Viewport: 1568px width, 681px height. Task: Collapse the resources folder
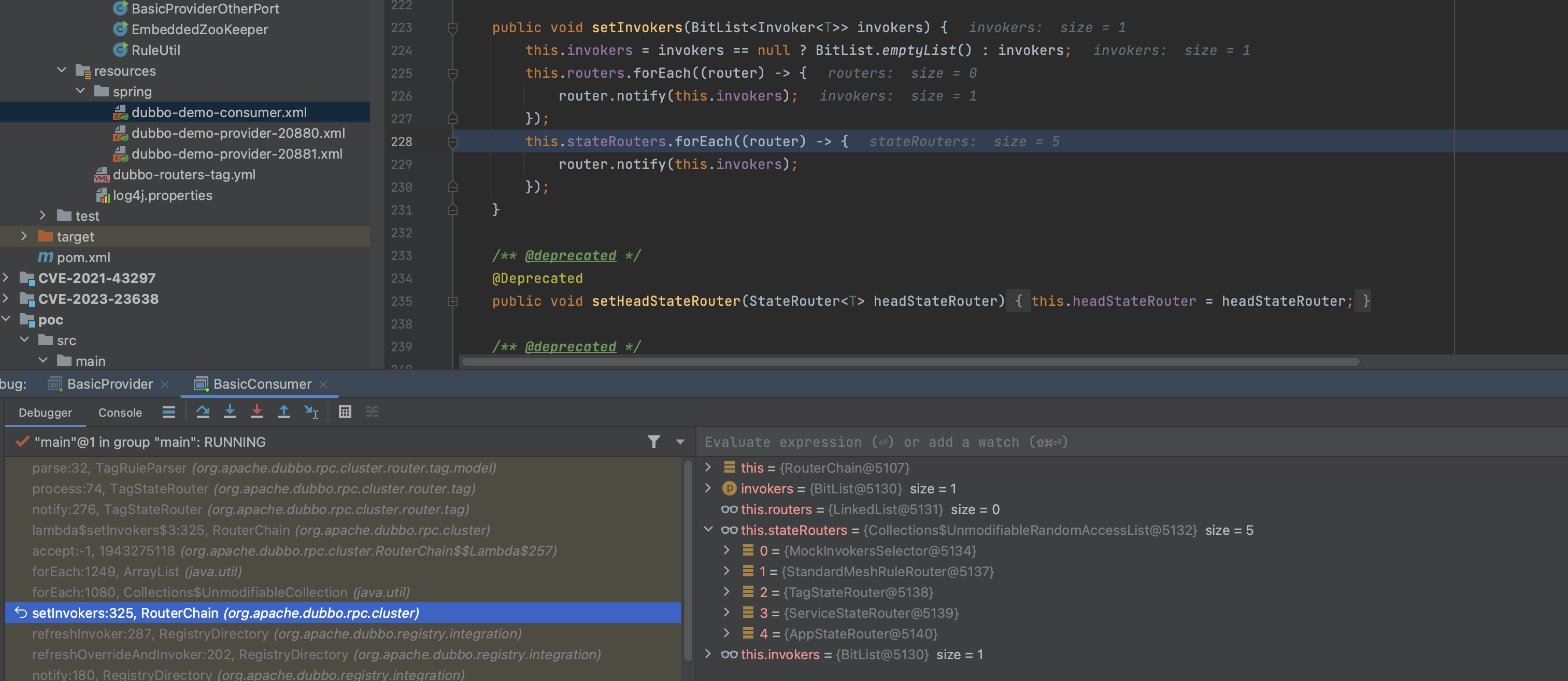(62, 70)
